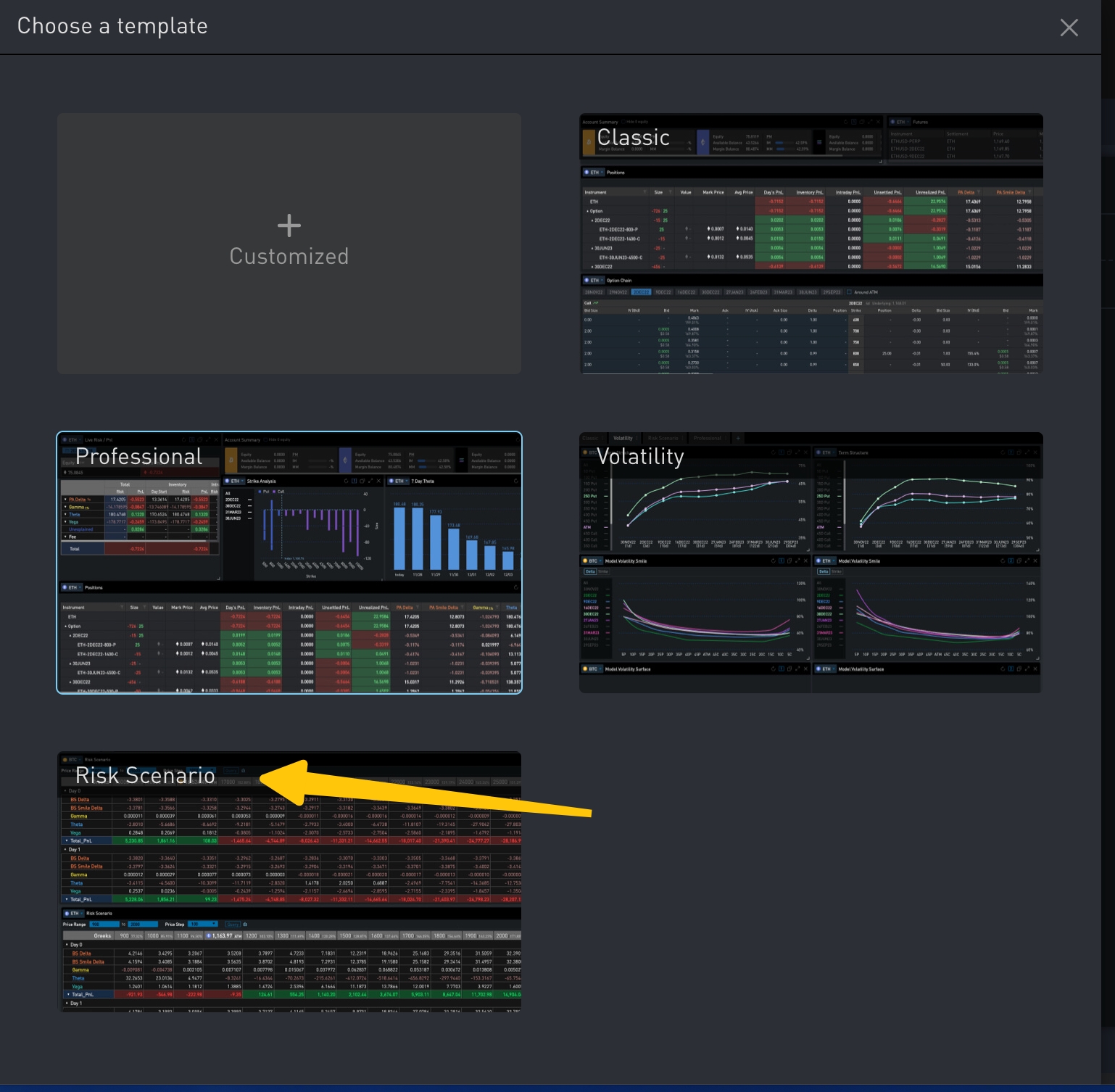Image resolution: width=1115 pixels, height=1092 pixels.
Task: Toggle Hide 0 equity checkbox in Professional preview
Action: 265,439
